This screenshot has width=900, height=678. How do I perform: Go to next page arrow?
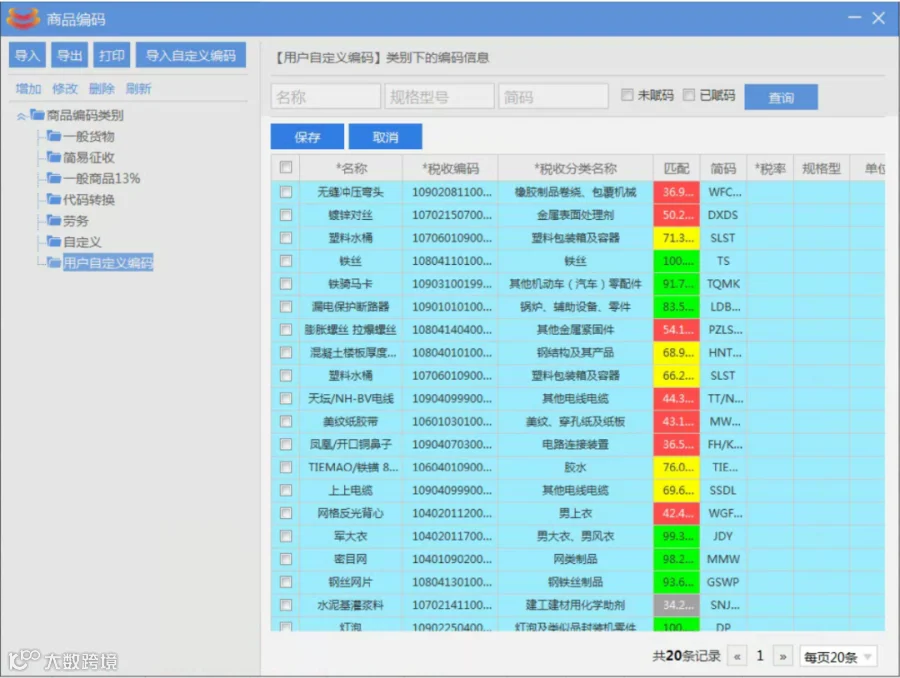coord(783,656)
